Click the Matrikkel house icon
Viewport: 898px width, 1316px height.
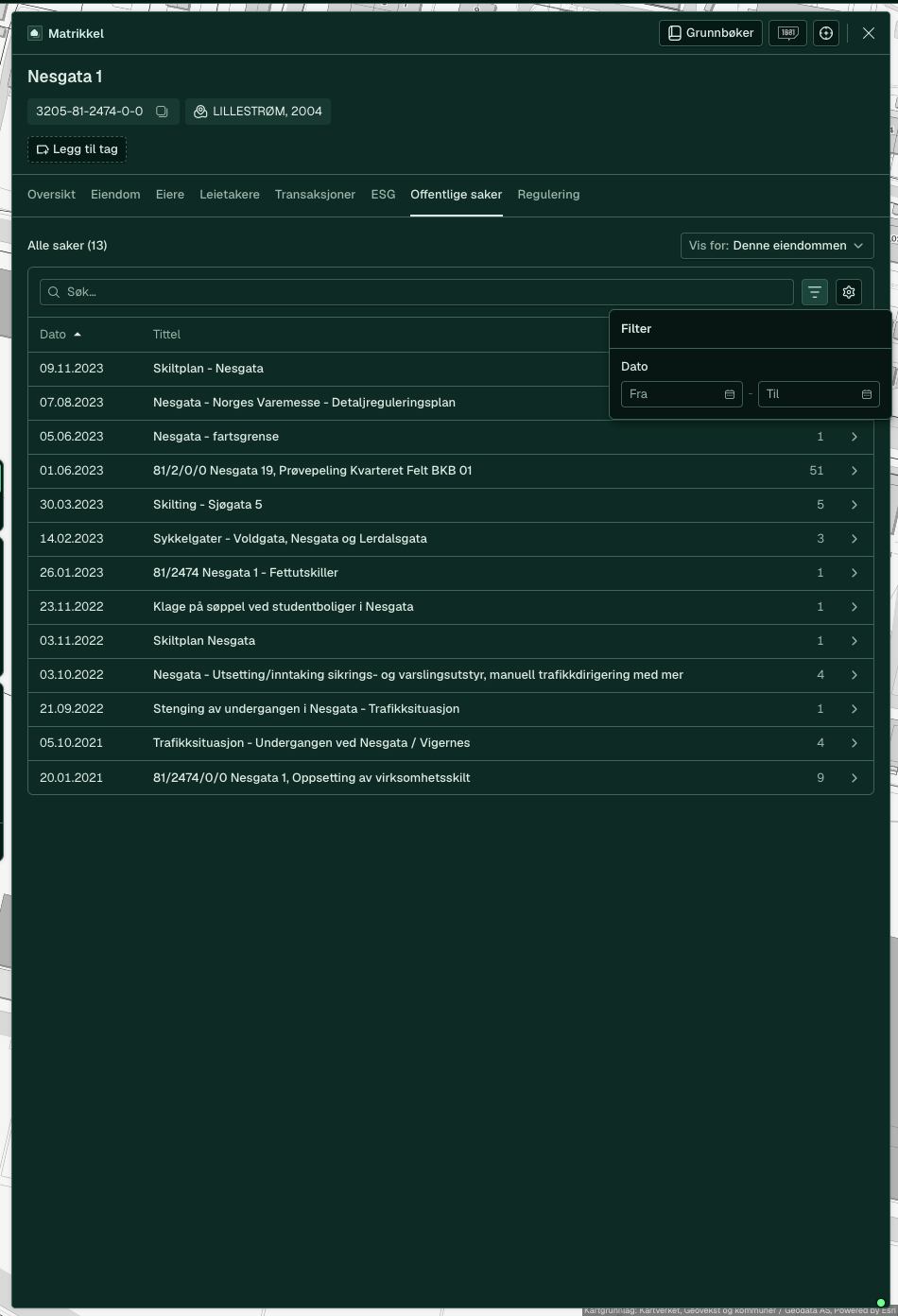(35, 33)
